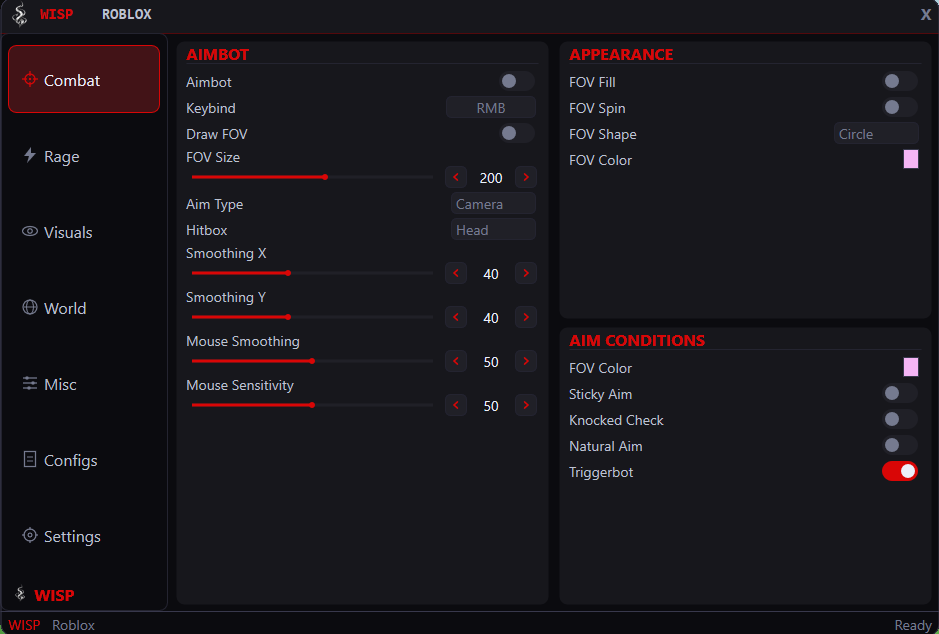Image resolution: width=939 pixels, height=634 pixels.
Task: Decrease Mouse Sensitivity with left arrow
Action: (x=456, y=405)
